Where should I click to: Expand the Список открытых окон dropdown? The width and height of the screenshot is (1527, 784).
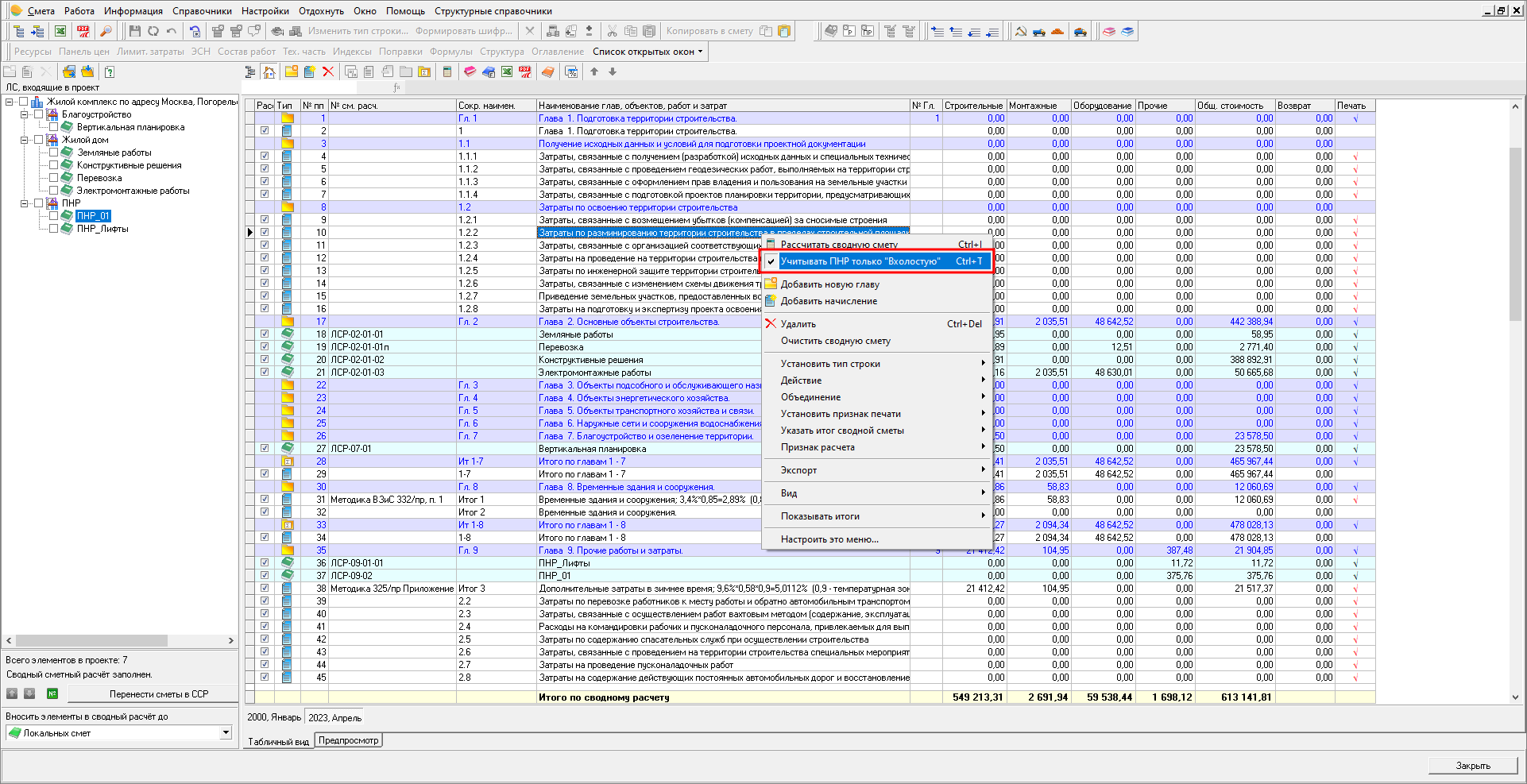[x=648, y=52]
